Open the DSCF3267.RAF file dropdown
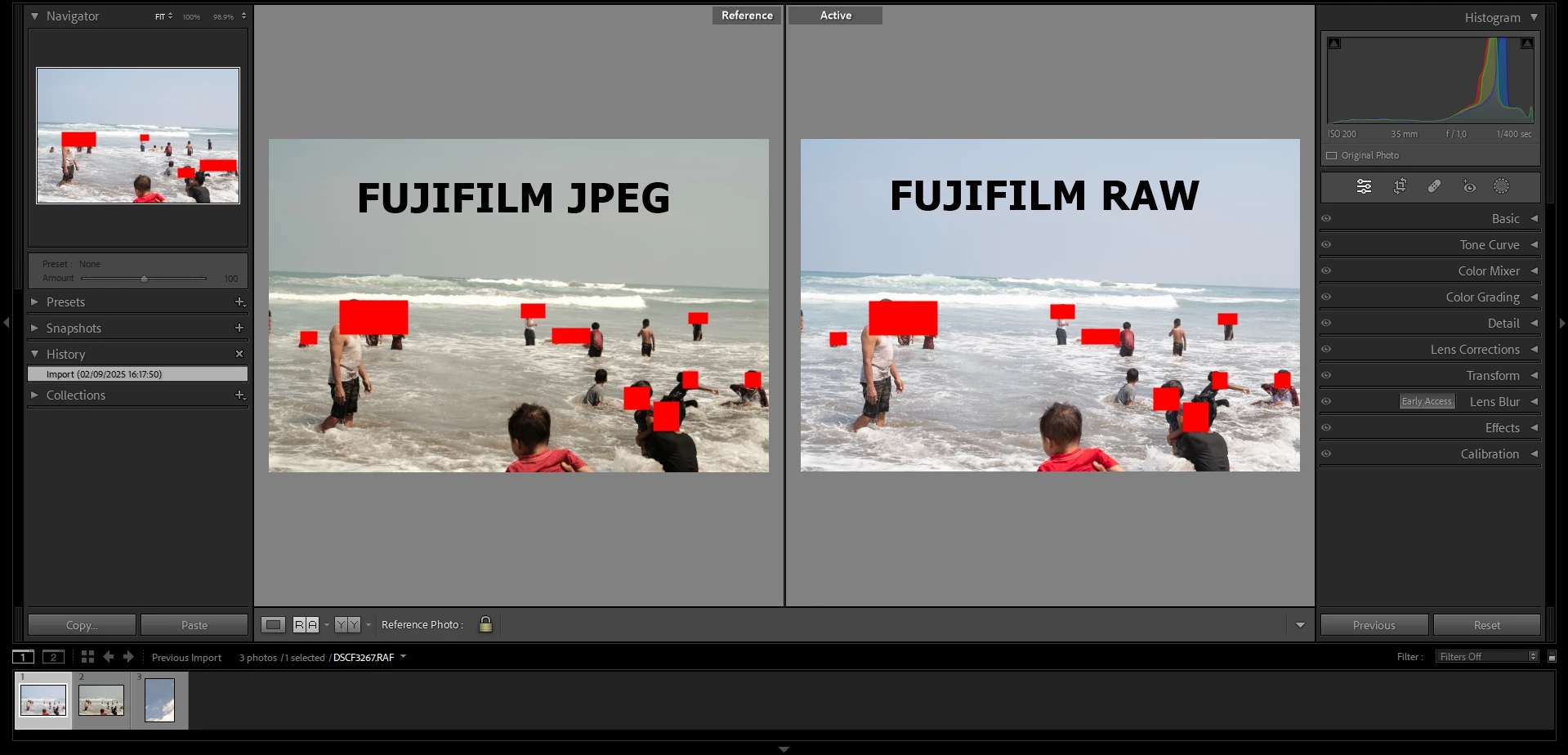Viewport: 1568px width, 755px height. [x=403, y=657]
